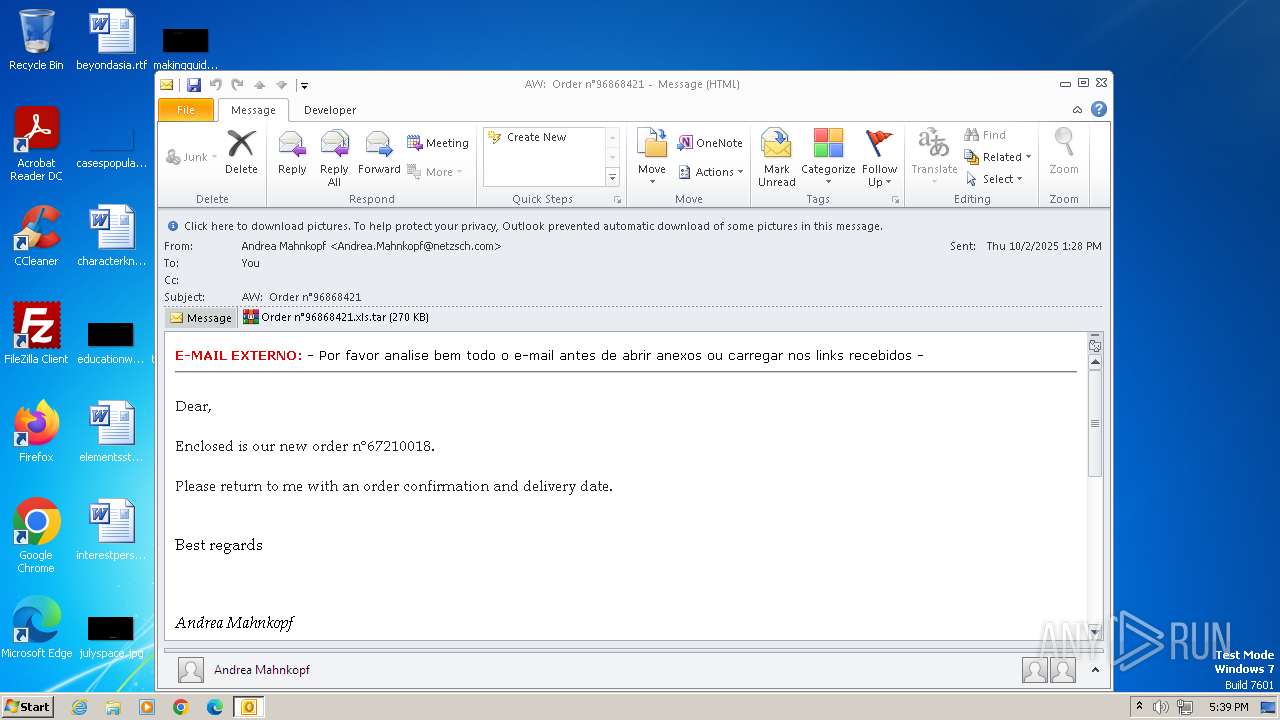Expand the Quick Steps gallery

point(613,177)
